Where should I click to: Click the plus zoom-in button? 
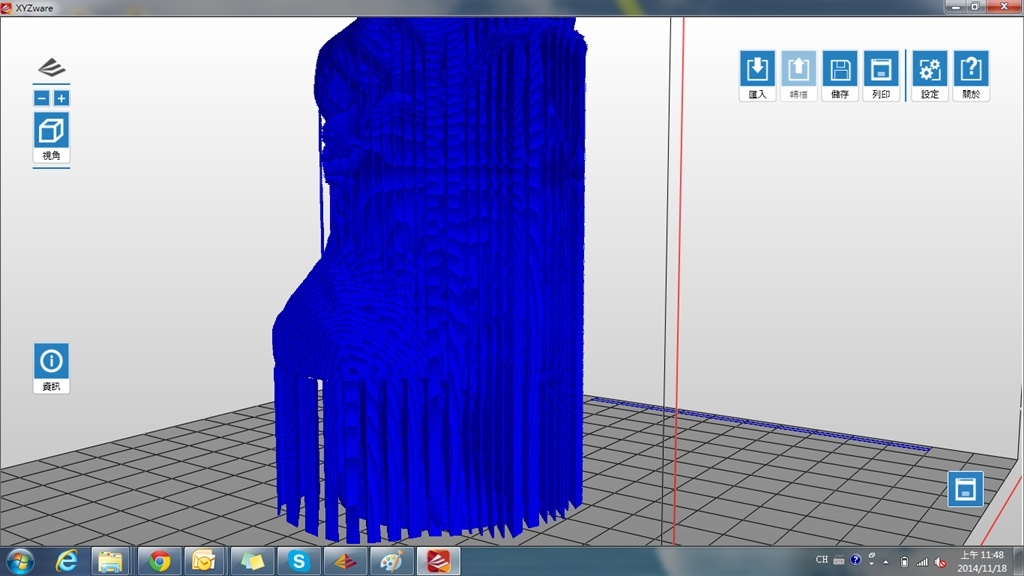[x=61, y=98]
